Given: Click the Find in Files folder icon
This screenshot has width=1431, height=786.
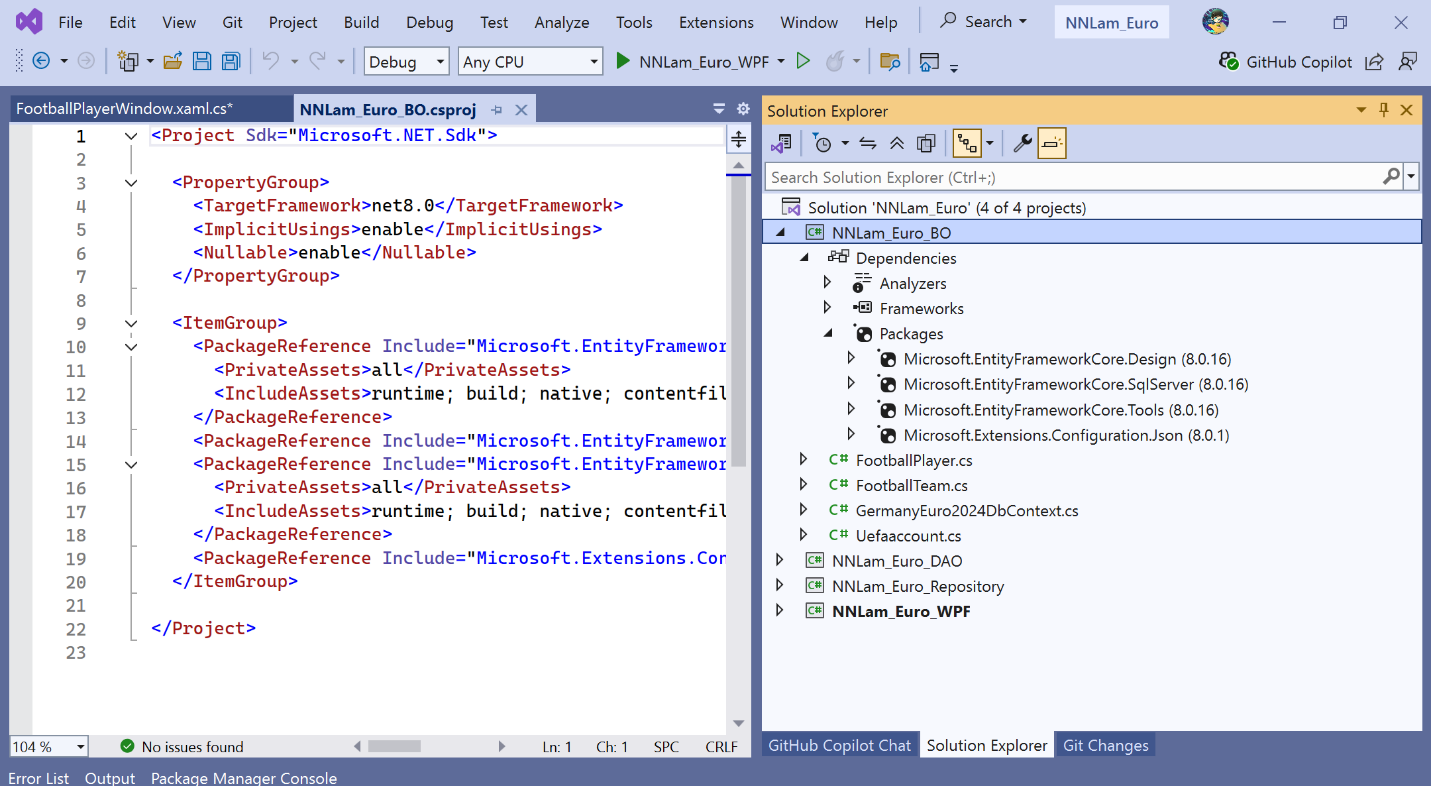Looking at the screenshot, I should pos(889,62).
